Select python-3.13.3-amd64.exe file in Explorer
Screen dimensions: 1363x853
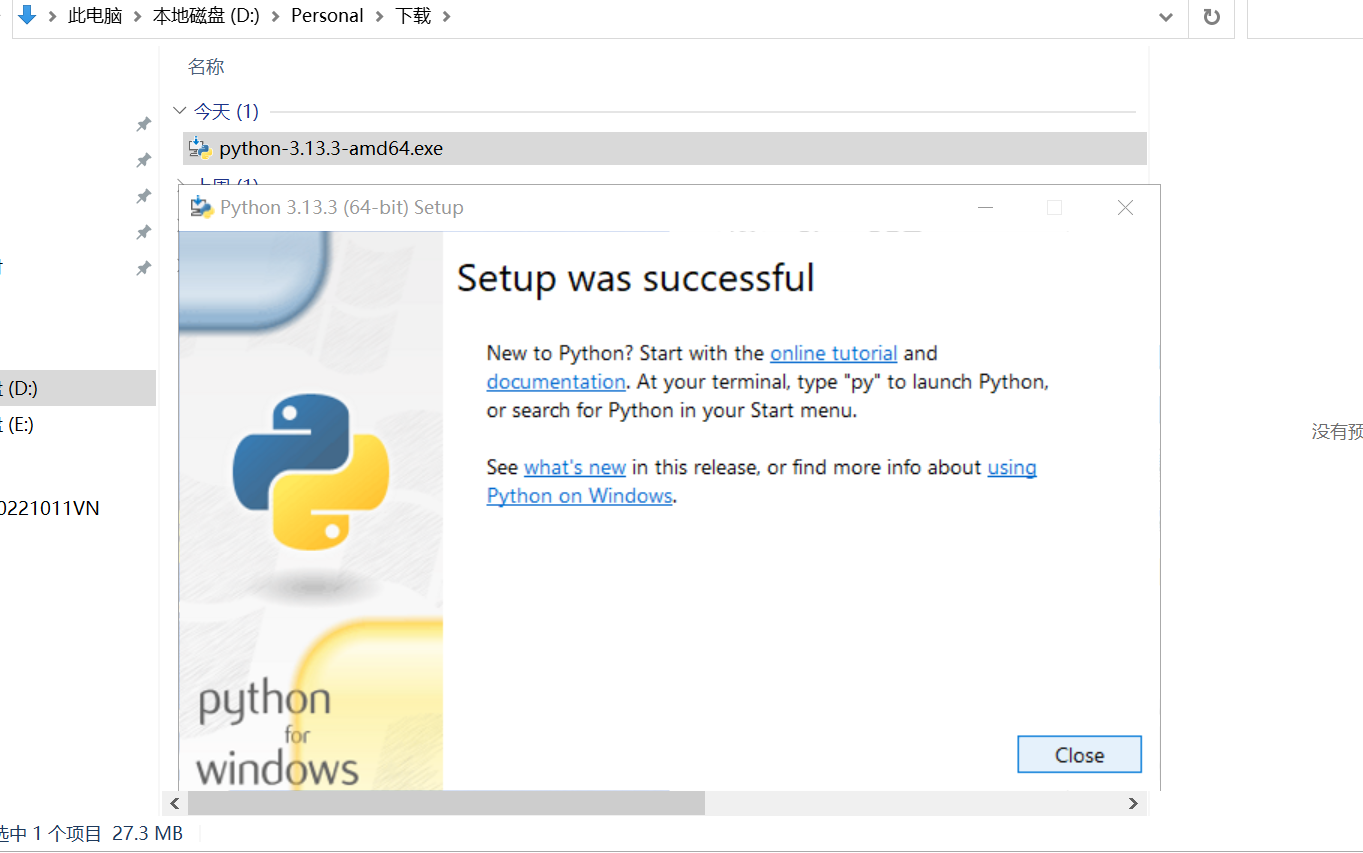[665, 149]
